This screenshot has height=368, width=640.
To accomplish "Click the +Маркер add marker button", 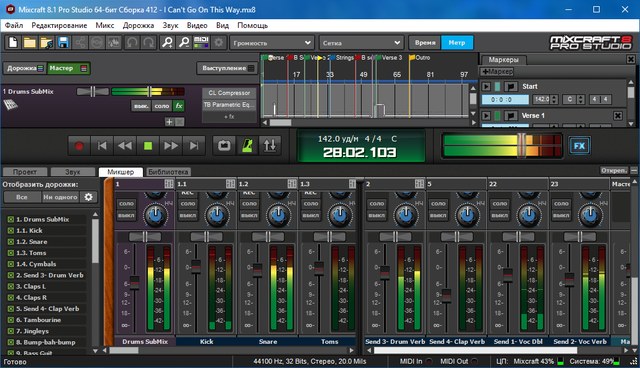I will click(497, 72).
